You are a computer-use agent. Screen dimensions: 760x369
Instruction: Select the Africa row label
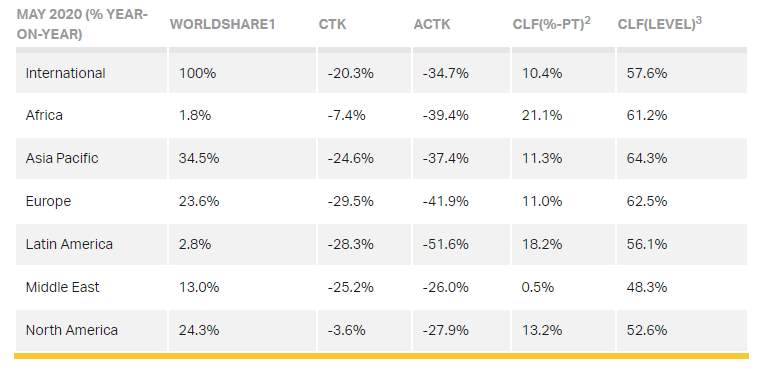44,115
